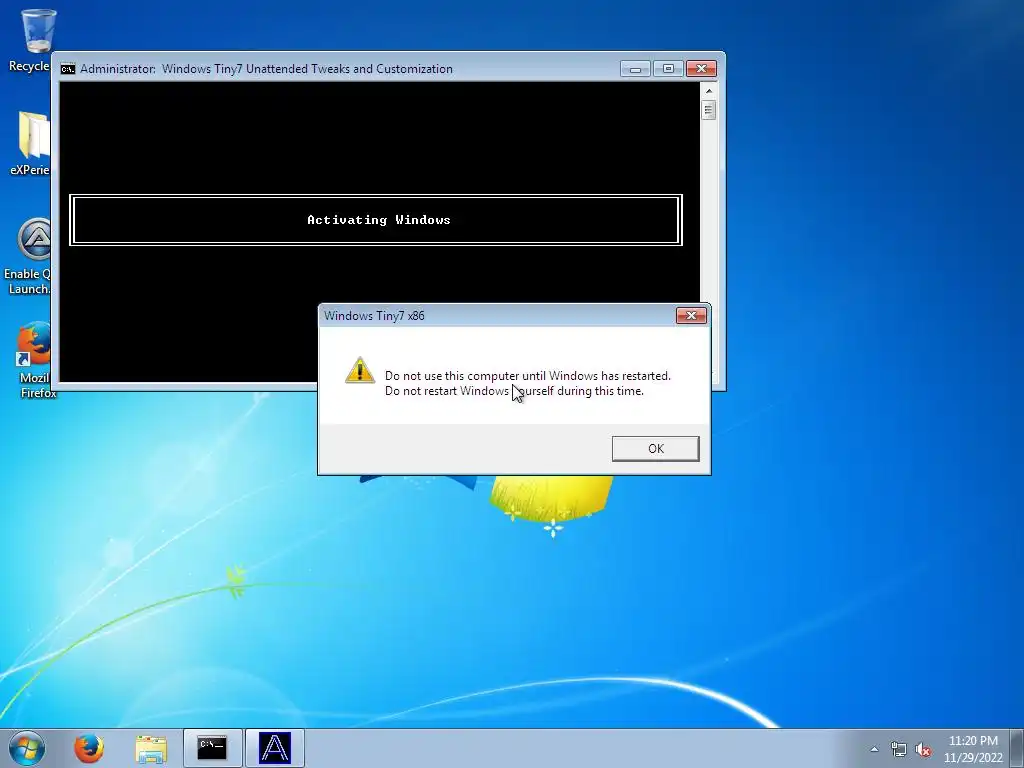
Task: Select Enable Quick Launch desktop shortcut
Action: tap(29, 257)
